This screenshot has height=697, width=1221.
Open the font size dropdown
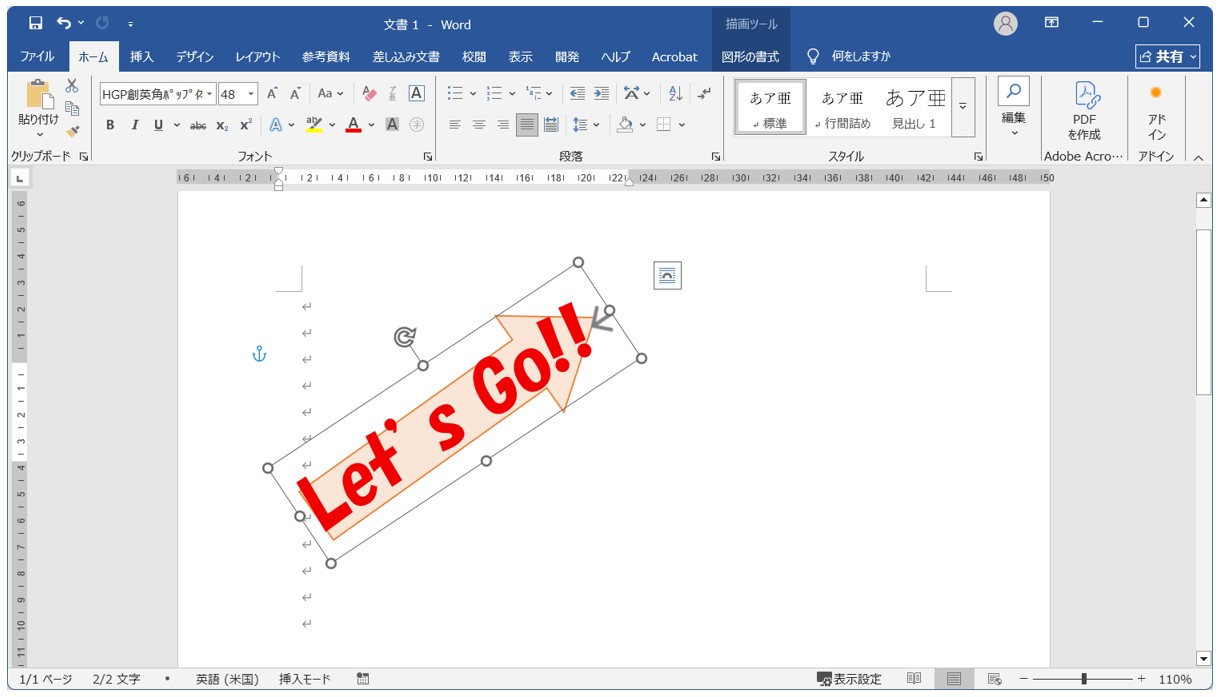[250, 94]
